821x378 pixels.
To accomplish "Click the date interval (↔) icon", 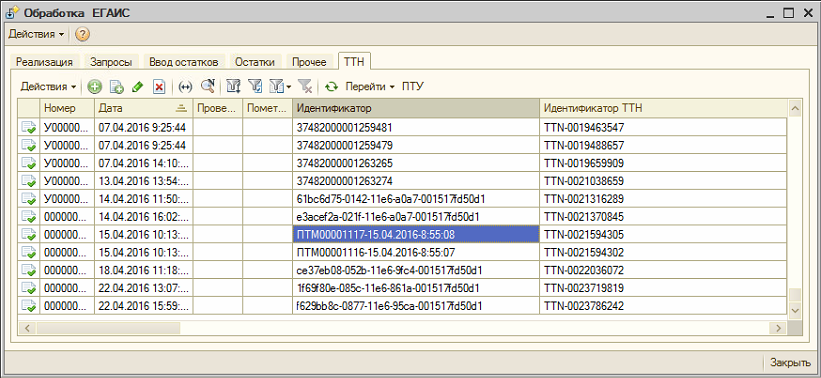I will [x=185, y=87].
